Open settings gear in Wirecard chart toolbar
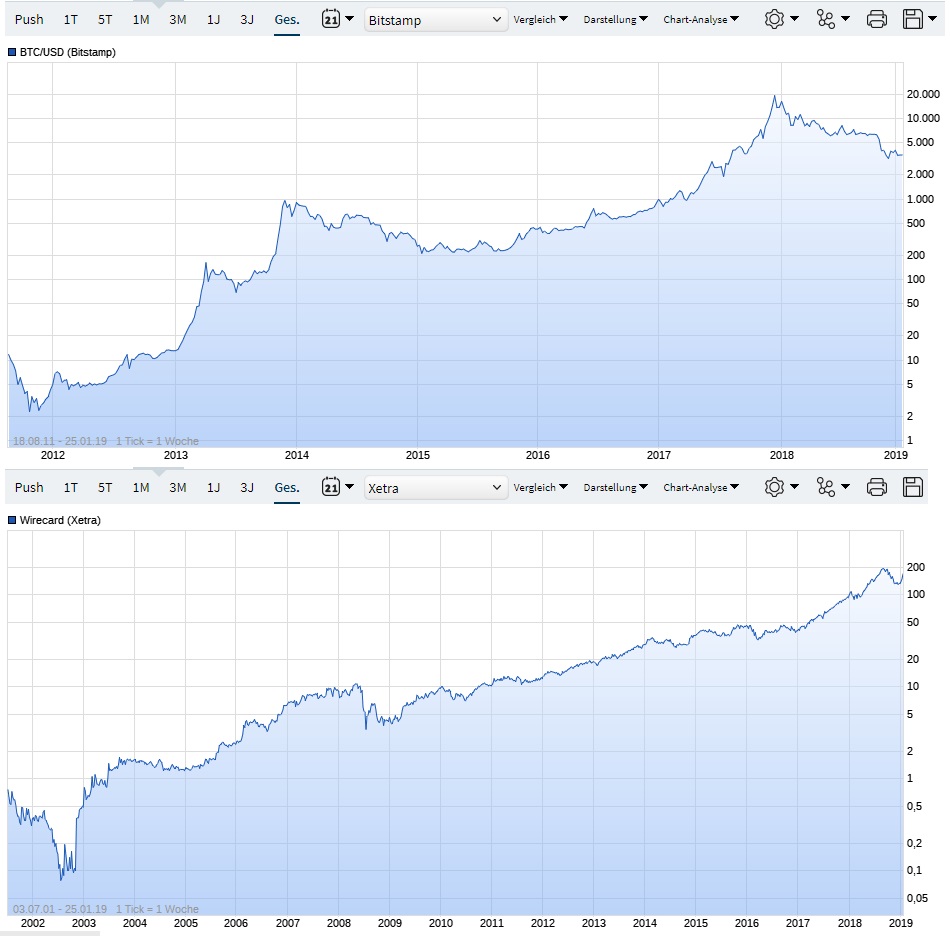 point(774,487)
